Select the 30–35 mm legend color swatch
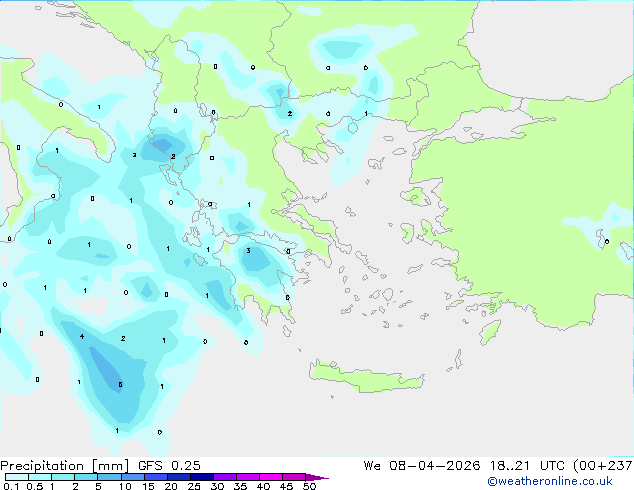 point(225,477)
